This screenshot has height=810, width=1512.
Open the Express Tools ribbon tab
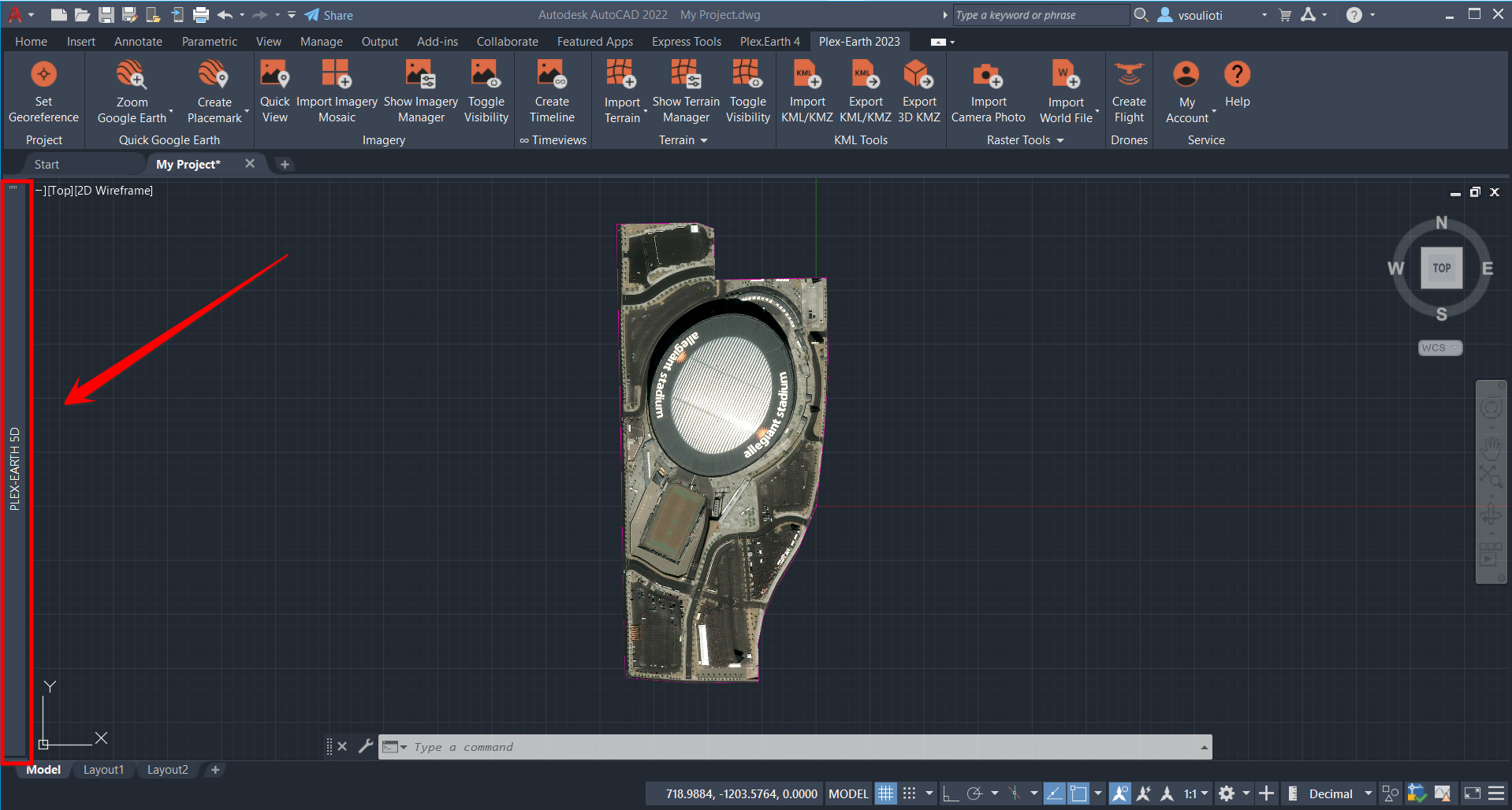click(x=686, y=42)
